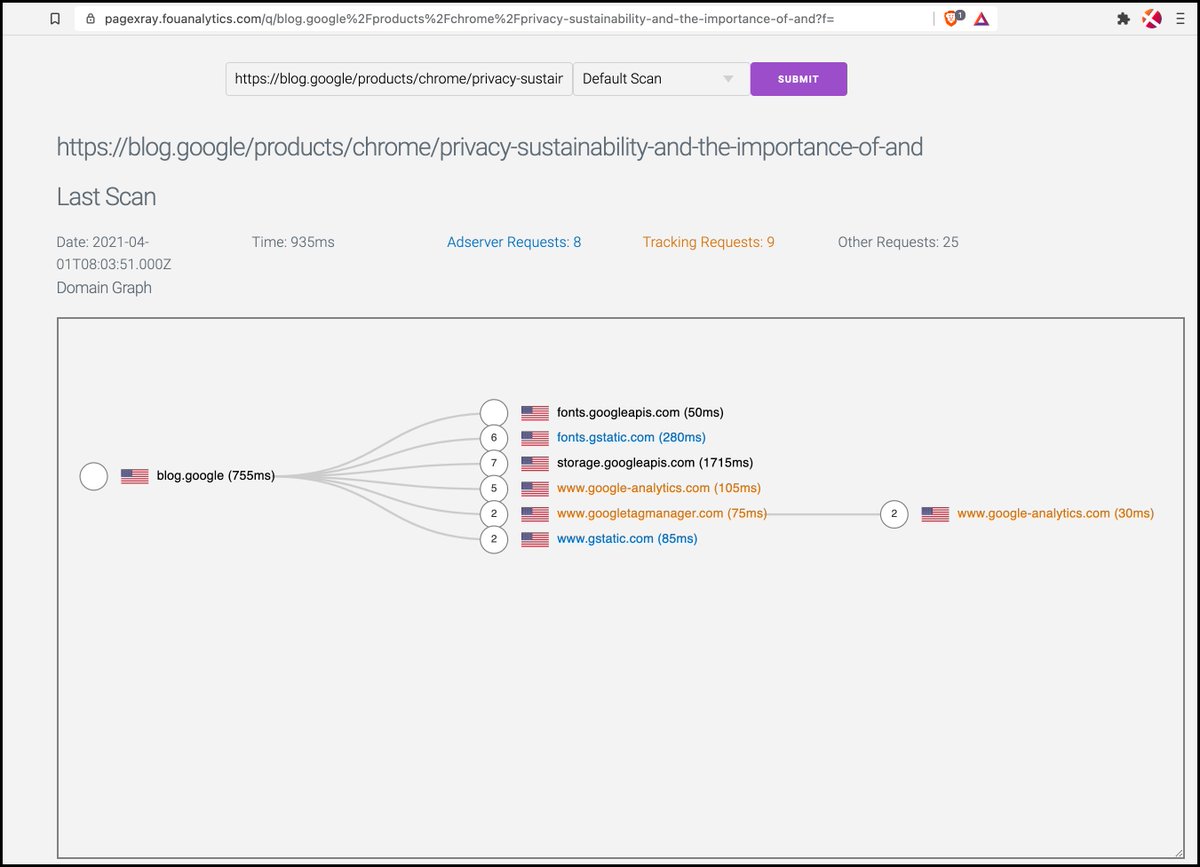Click the URL scan input field

(x=399, y=79)
